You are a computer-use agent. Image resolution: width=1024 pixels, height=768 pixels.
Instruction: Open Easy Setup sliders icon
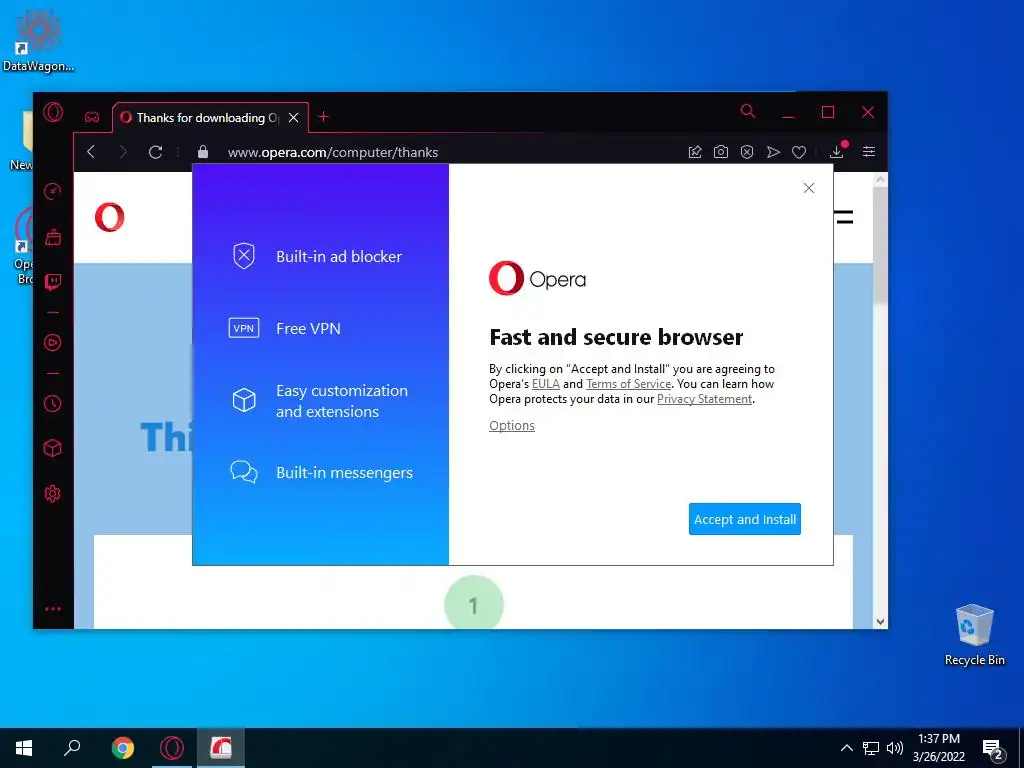pyautogui.click(x=869, y=152)
